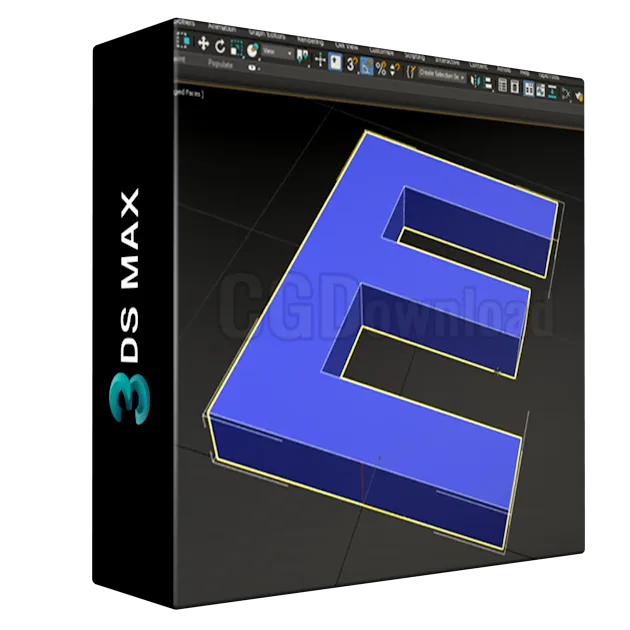Viewport: 630px width, 630px height.
Task: Click the ribbon minimize toggle beside Populate
Action: tap(253, 68)
